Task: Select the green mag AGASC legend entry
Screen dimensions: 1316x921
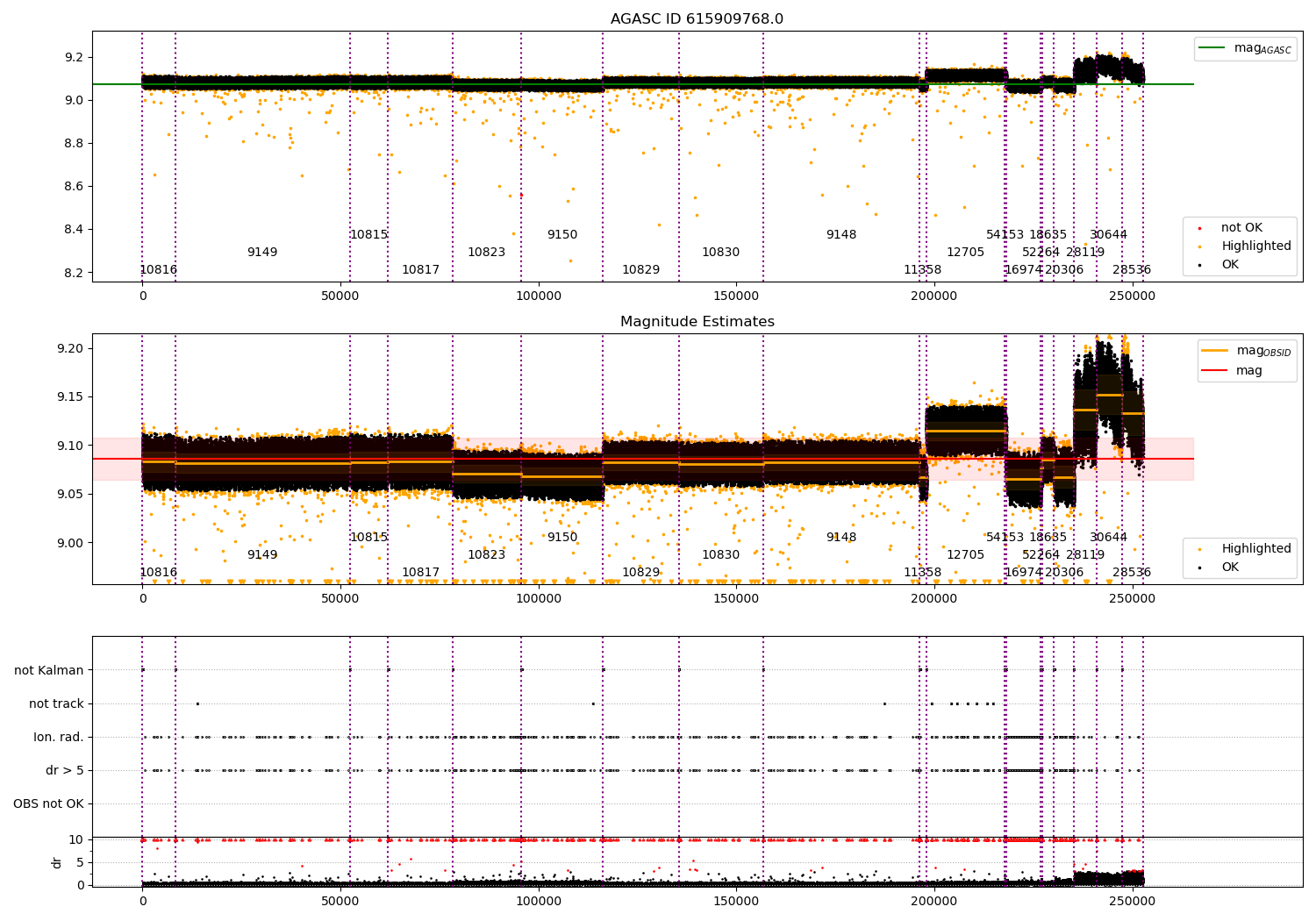Action: (x=1246, y=48)
